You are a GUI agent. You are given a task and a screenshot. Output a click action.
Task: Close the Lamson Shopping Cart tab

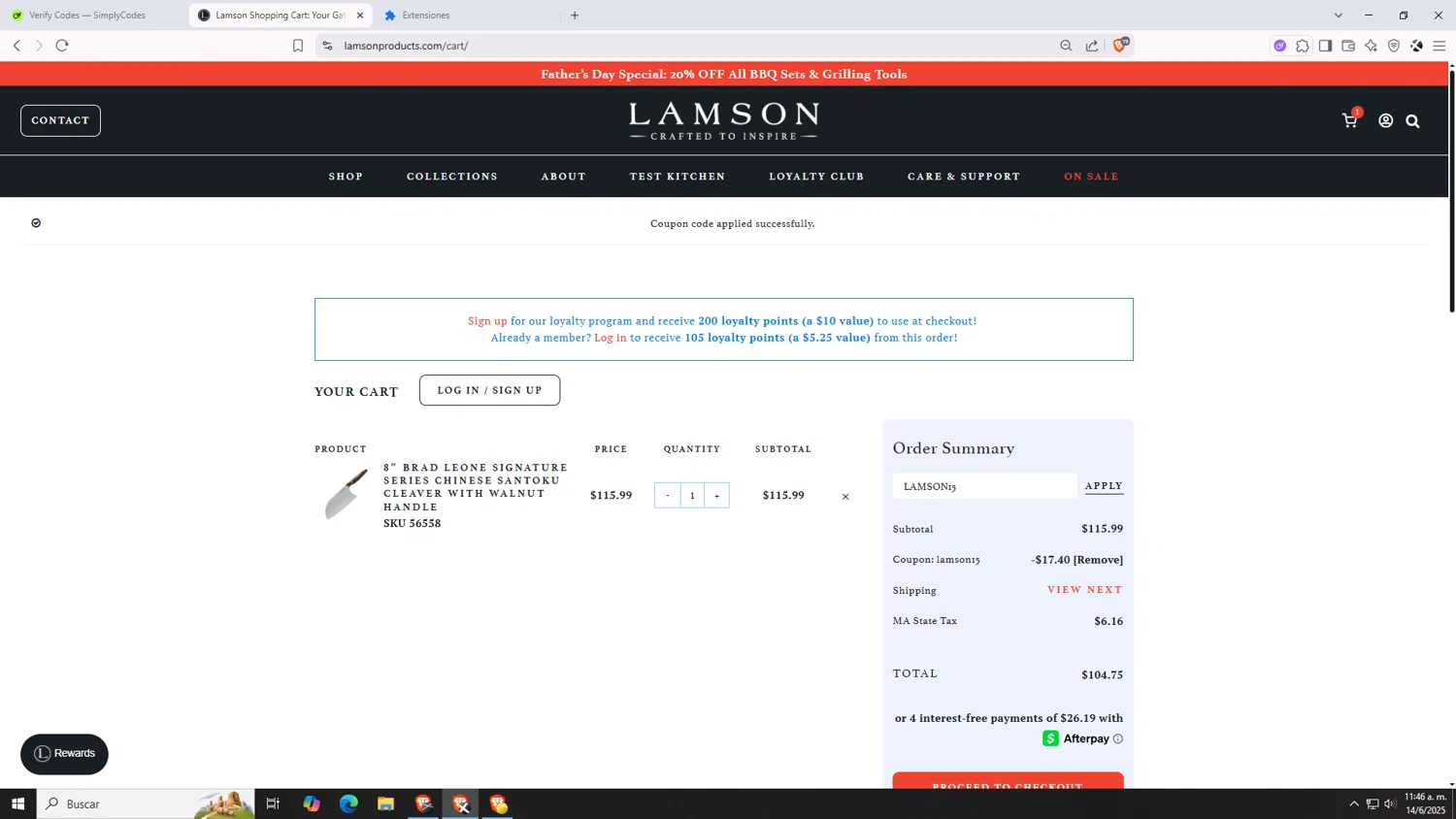pos(360,16)
